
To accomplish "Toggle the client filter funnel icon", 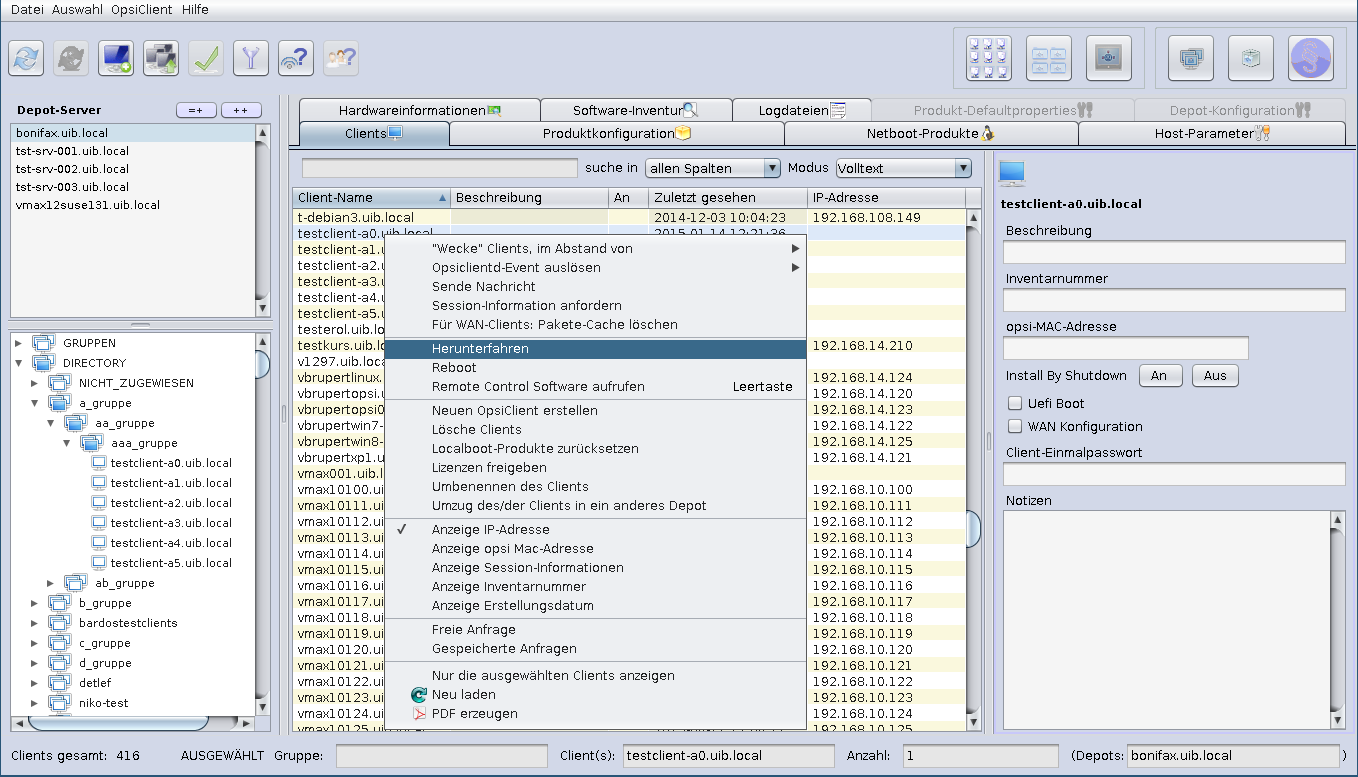I will coord(251,58).
